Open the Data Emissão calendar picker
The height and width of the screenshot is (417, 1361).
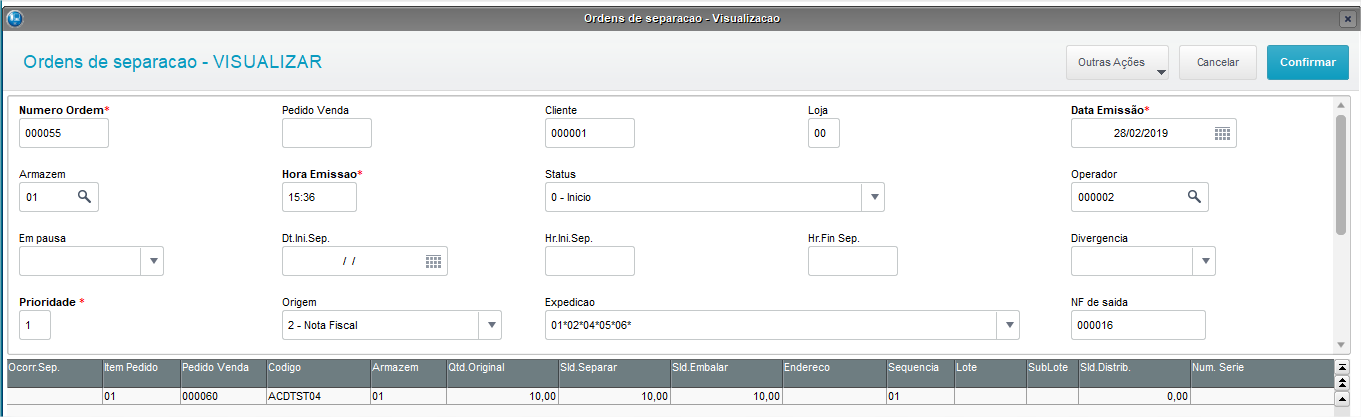(x=1222, y=133)
